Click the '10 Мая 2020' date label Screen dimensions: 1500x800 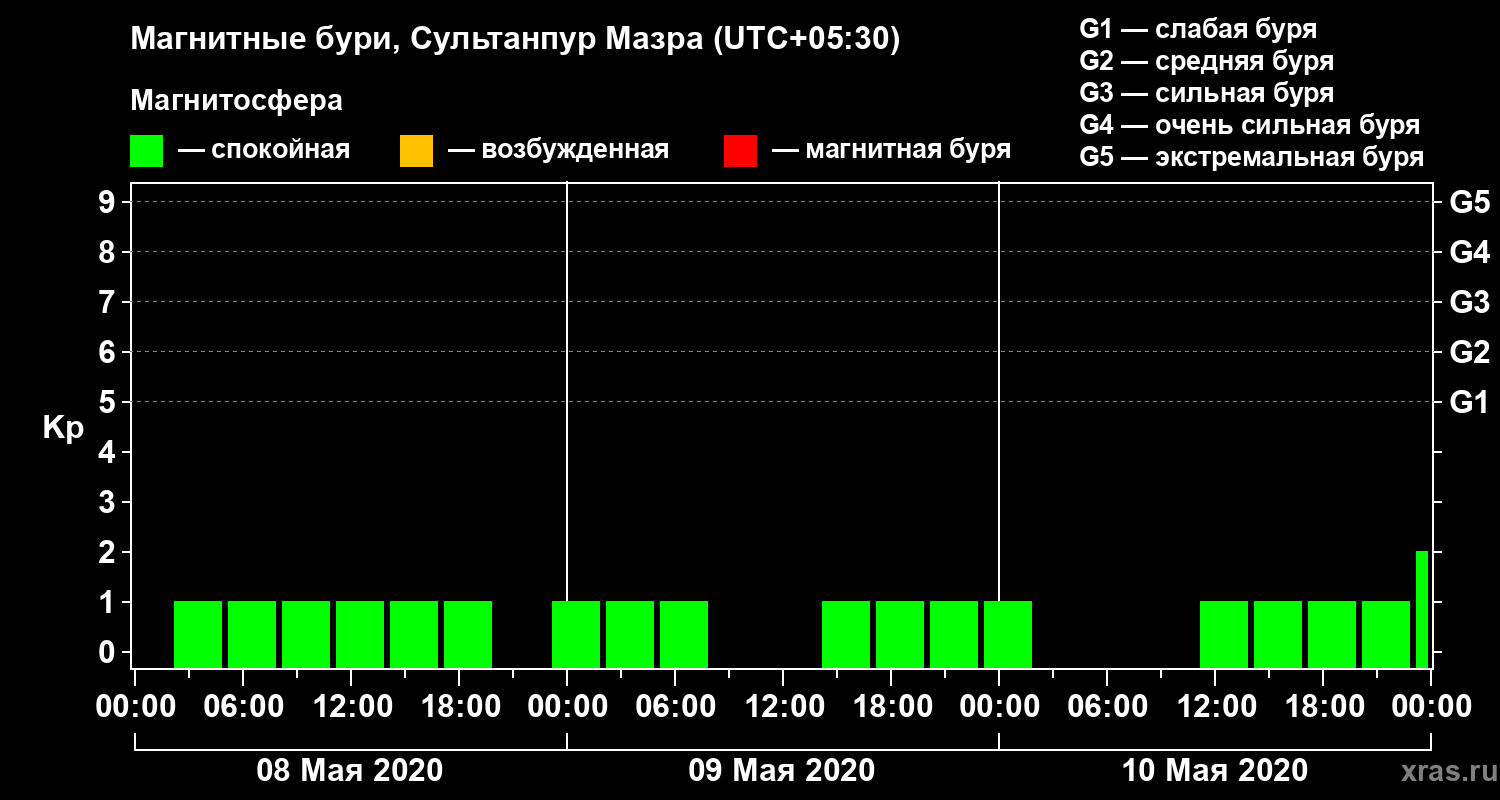click(x=1215, y=770)
